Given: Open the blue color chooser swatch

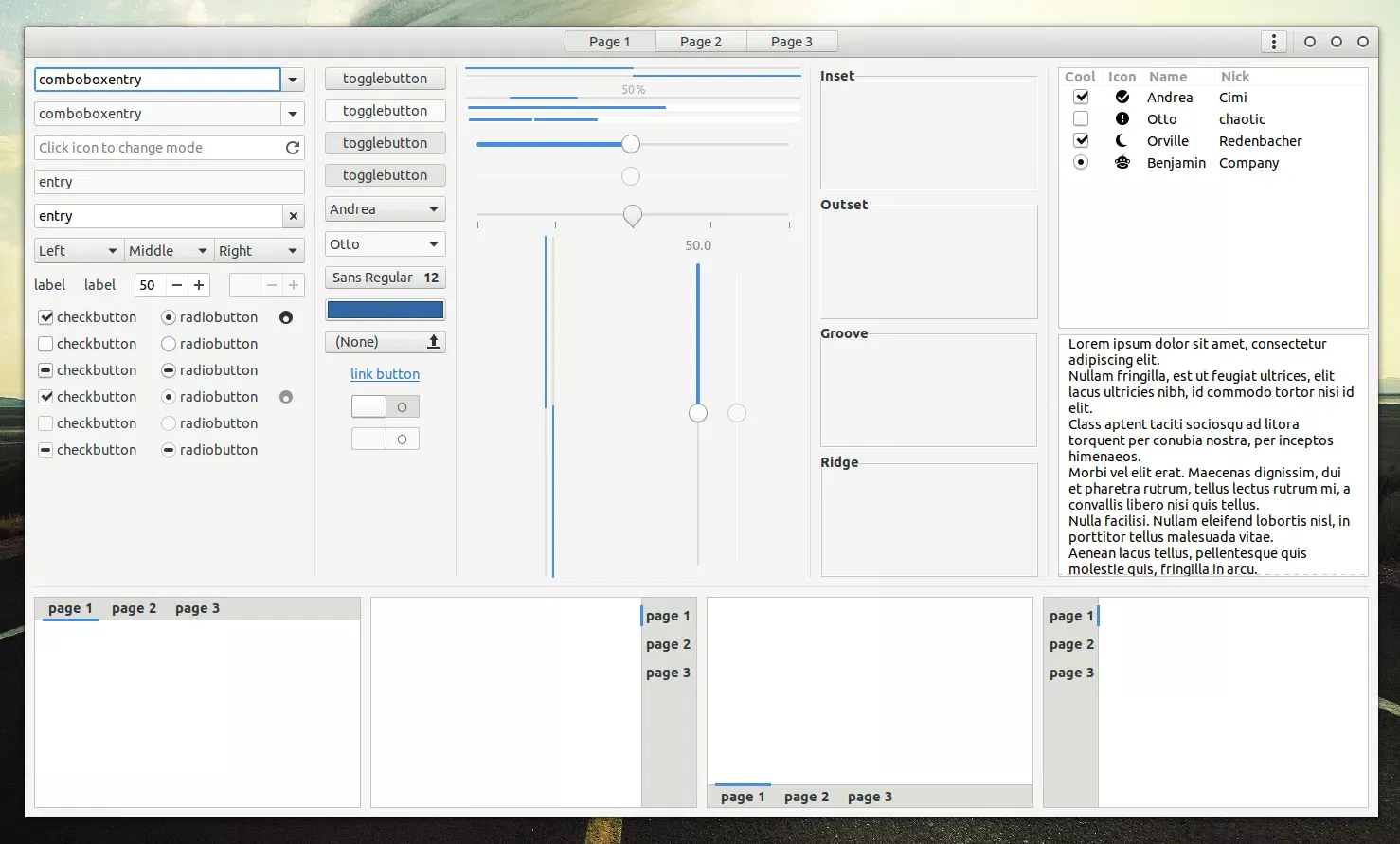Looking at the screenshot, I should (x=385, y=310).
